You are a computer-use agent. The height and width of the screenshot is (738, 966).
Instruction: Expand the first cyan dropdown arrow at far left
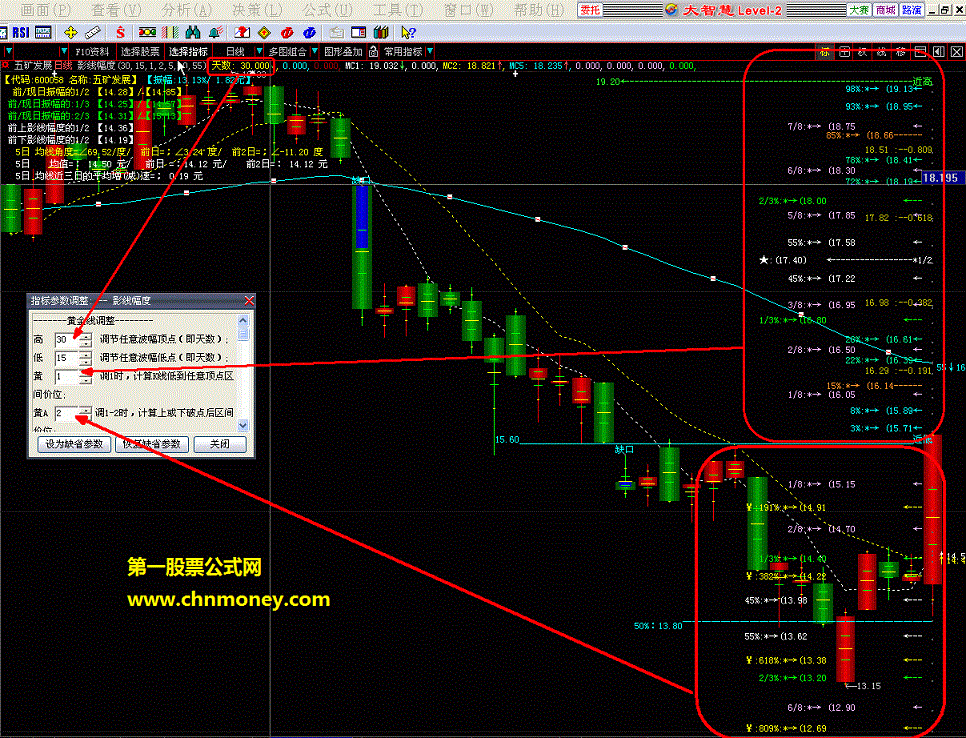pyautogui.click(x=9, y=52)
